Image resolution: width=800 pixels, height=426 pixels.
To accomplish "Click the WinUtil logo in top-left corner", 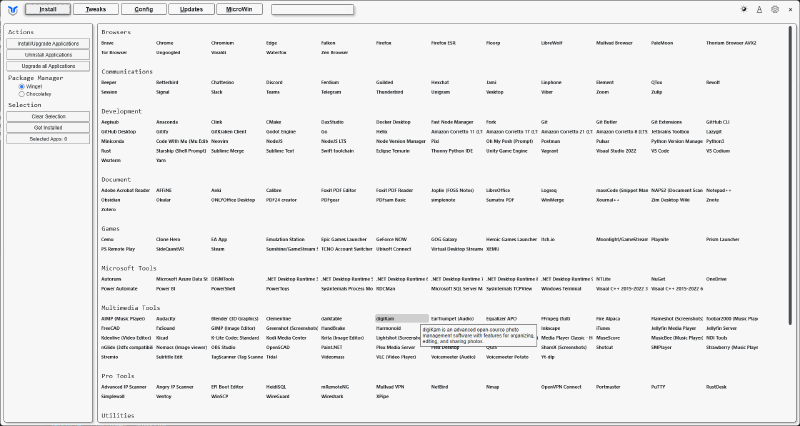I will coord(9,9).
